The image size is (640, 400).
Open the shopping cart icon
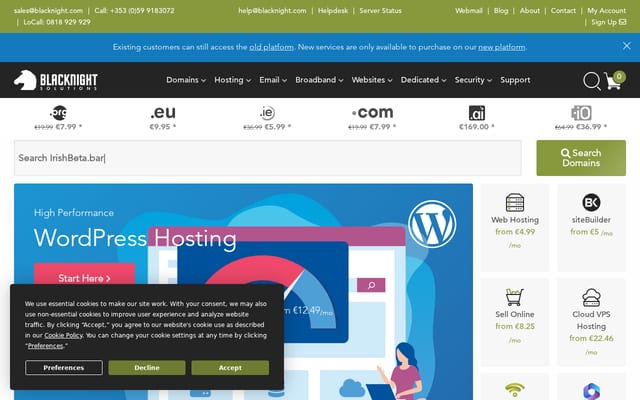point(614,80)
